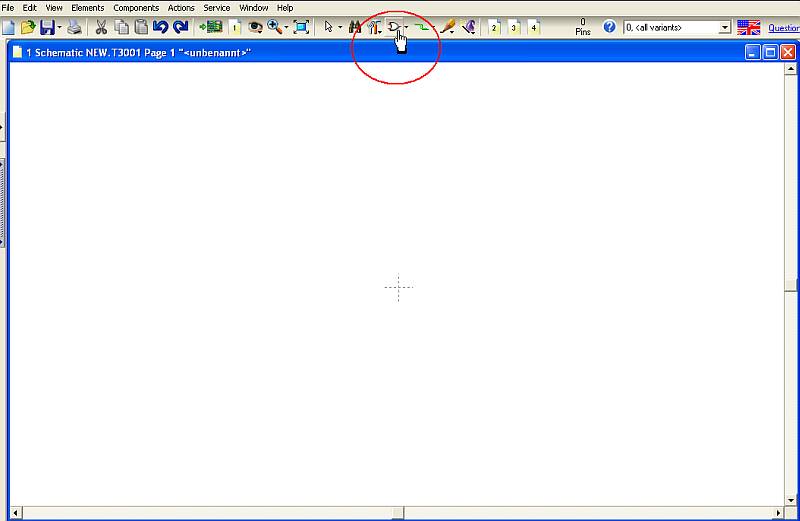Open the Components menu

pyautogui.click(x=136, y=8)
